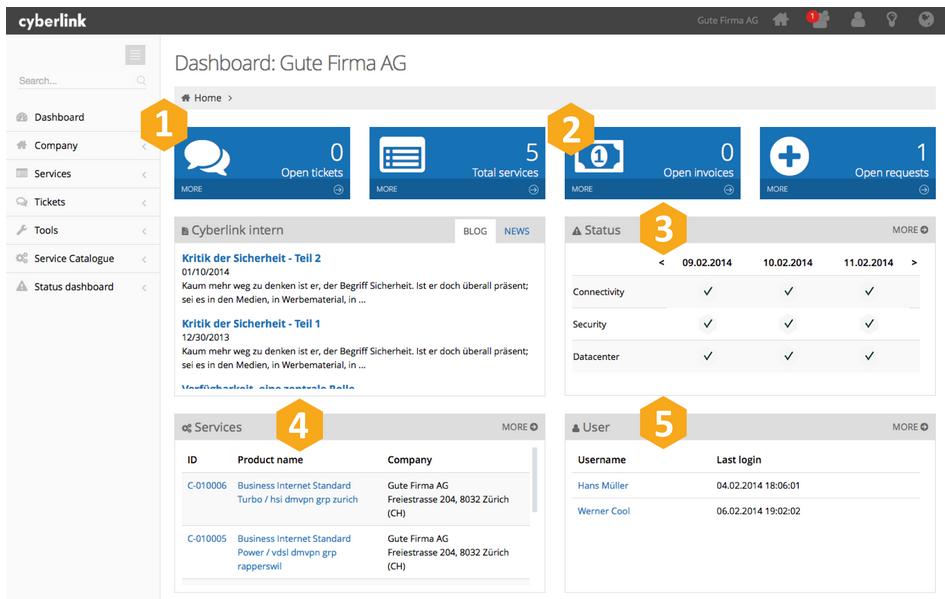Select the Dashboard sidebar item

coord(83,117)
